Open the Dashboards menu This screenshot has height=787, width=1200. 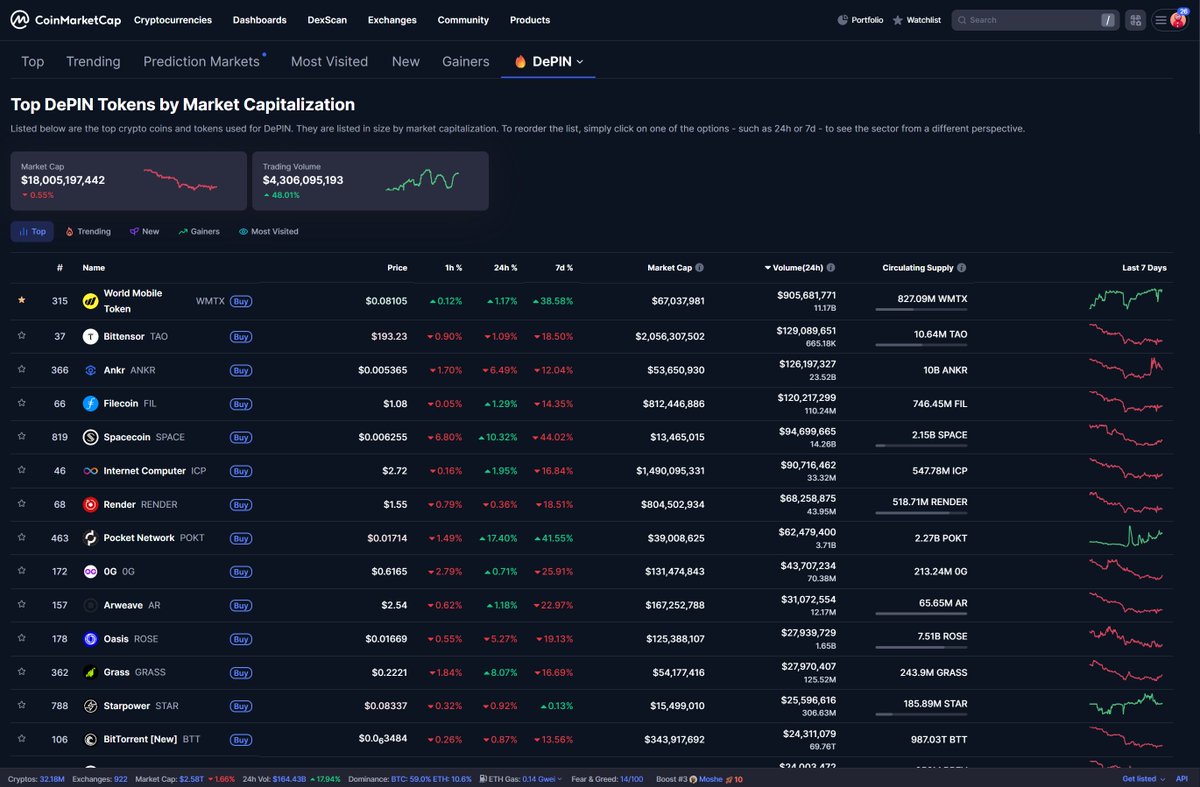[259, 19]
